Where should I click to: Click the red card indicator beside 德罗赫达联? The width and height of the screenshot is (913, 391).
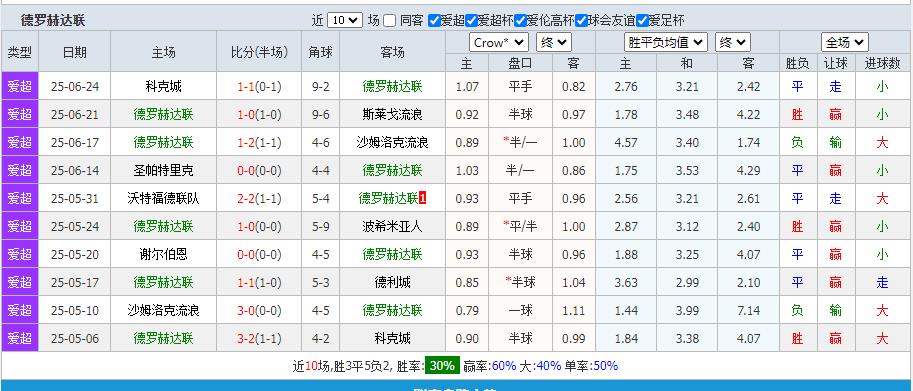coord(423,198)
